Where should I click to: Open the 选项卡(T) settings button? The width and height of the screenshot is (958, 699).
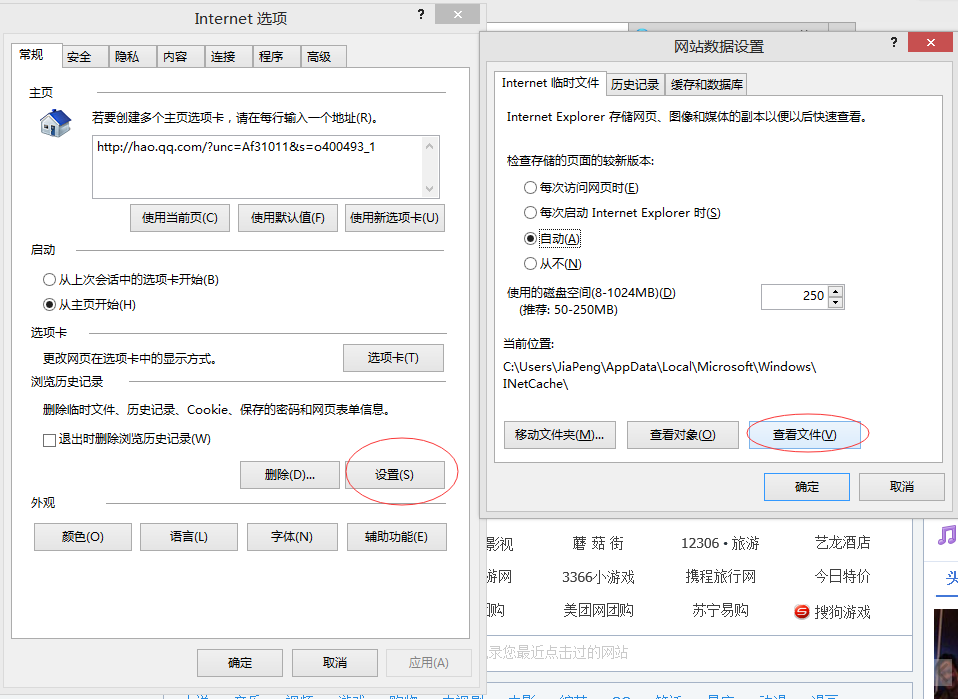(393, 358)
